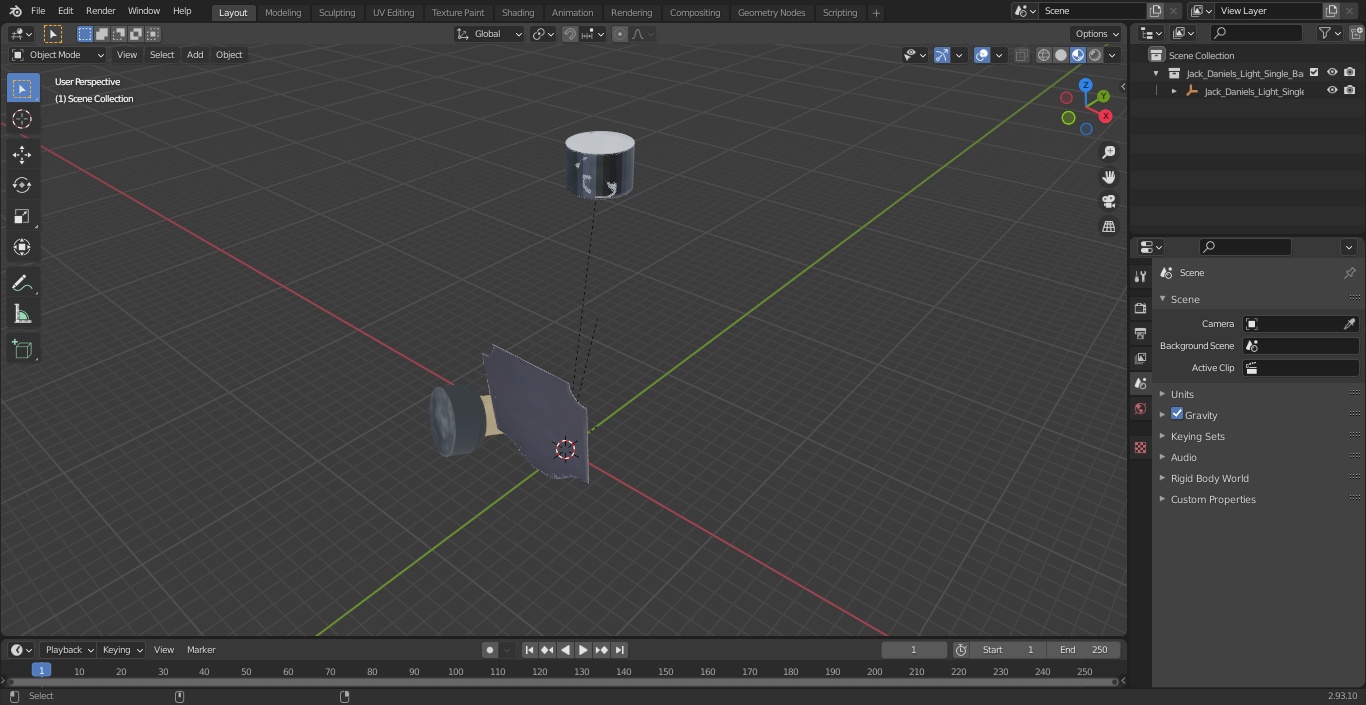1366x705 pixels.
Task: Open the Tool properties tab
Action: click(x=1140, y=276)
